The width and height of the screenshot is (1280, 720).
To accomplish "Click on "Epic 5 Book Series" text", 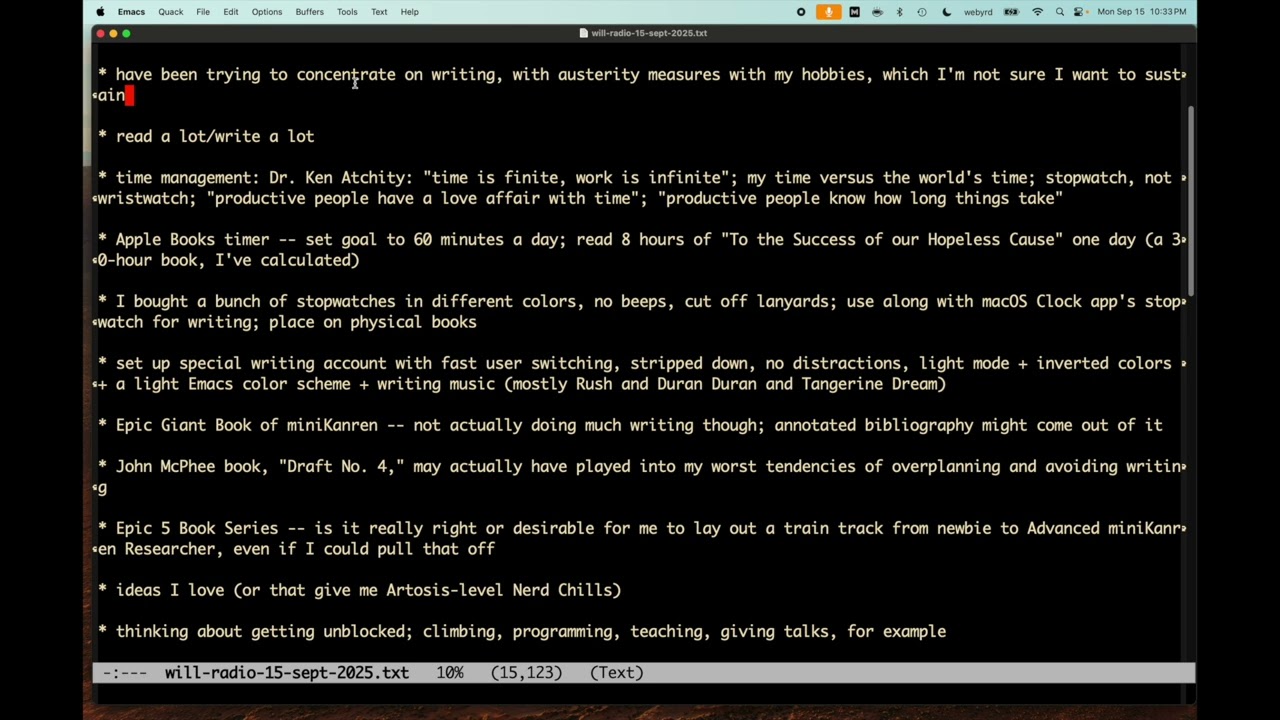I will pyautogui.click(x=197, y=529).
